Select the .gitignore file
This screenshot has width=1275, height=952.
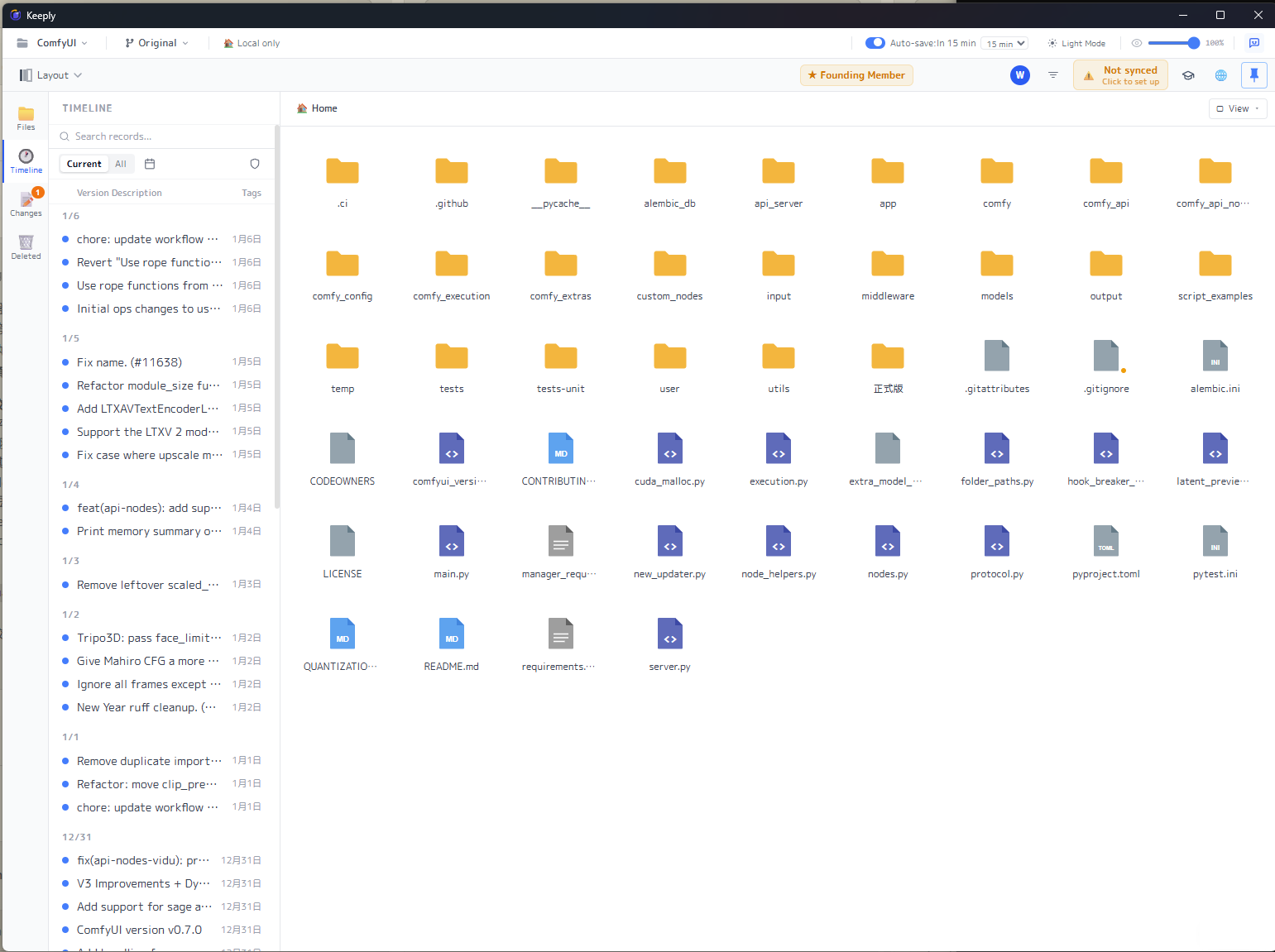tap(1106, 367)
